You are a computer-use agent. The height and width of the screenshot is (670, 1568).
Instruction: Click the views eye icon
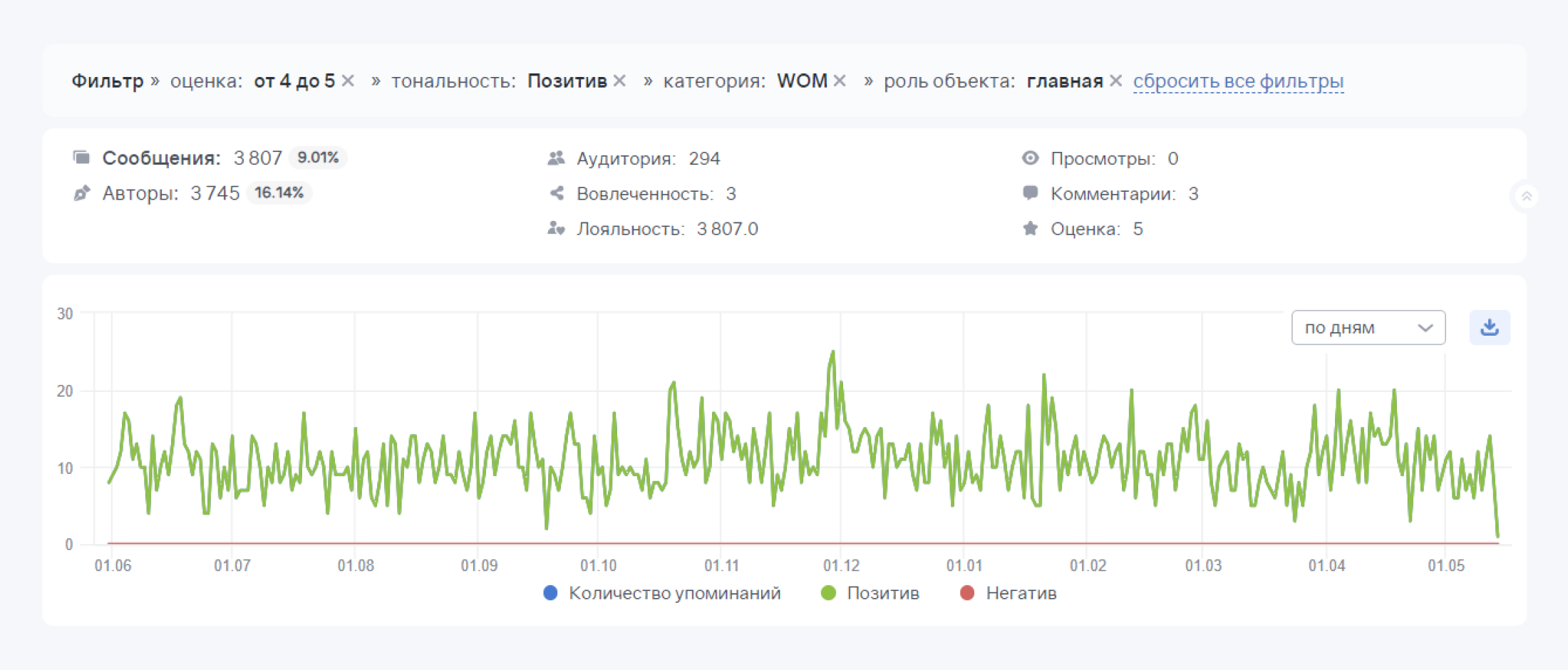(x=1030, y=158)
